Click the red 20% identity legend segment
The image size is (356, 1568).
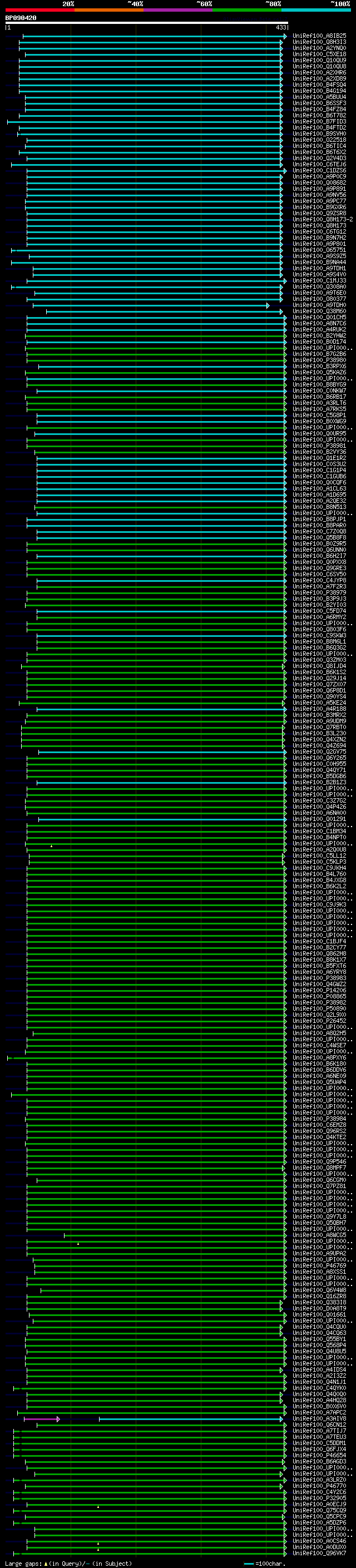pyautogui.click(x=39, y=10)
